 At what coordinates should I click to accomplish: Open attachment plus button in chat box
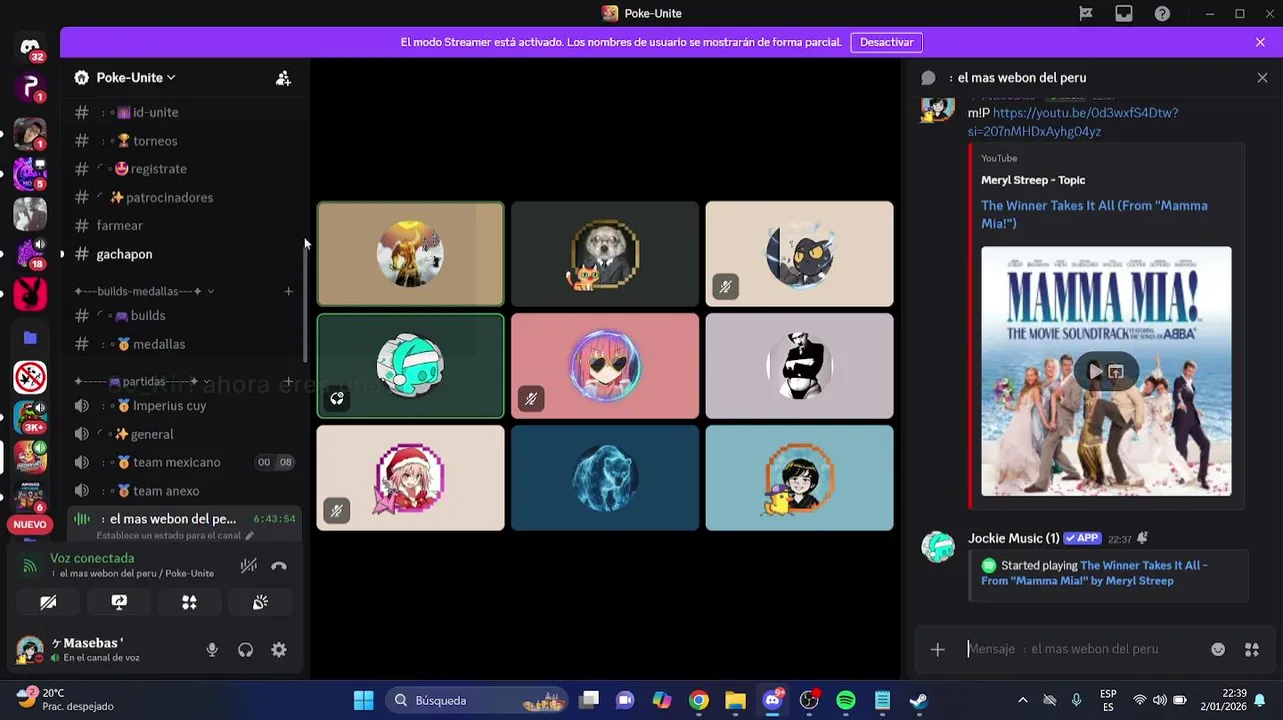pyautogui.click(x=937, y=649)
